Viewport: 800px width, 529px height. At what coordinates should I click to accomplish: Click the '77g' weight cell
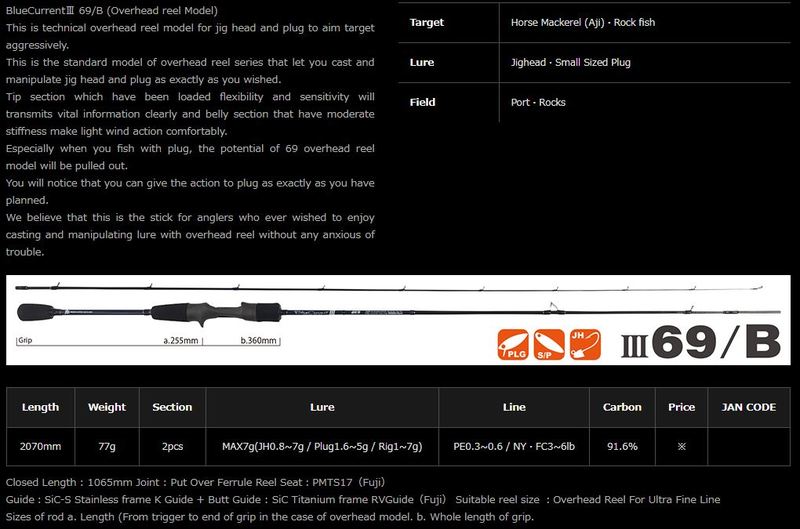pyautogui.click(x=107, y=446)
